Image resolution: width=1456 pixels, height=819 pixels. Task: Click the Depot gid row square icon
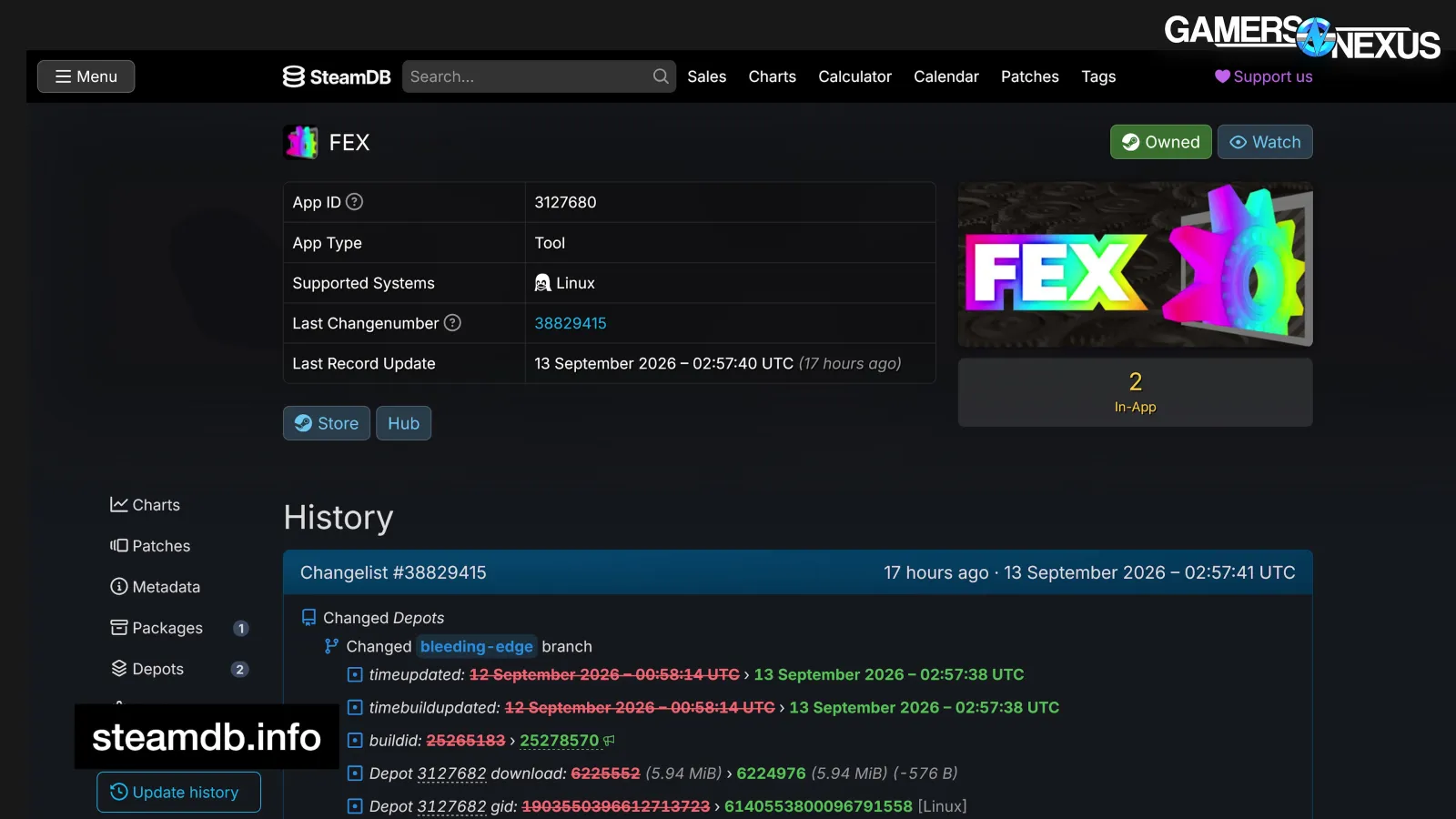355,806
